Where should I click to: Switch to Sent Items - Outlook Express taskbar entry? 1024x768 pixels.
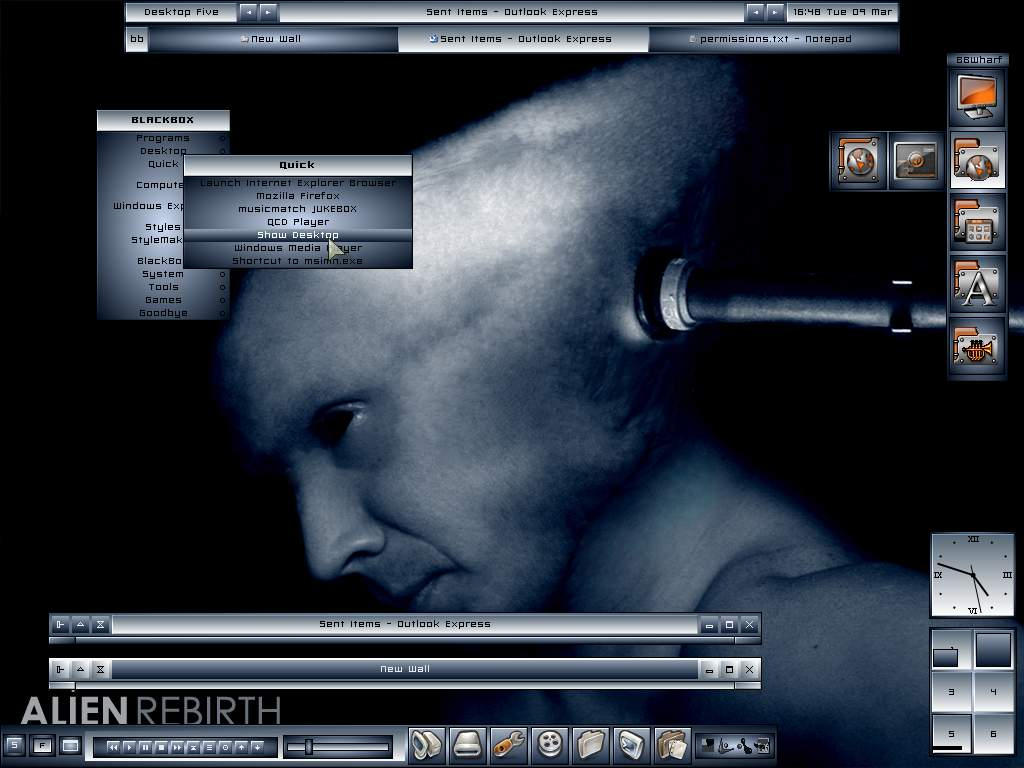tap(522, 39)
